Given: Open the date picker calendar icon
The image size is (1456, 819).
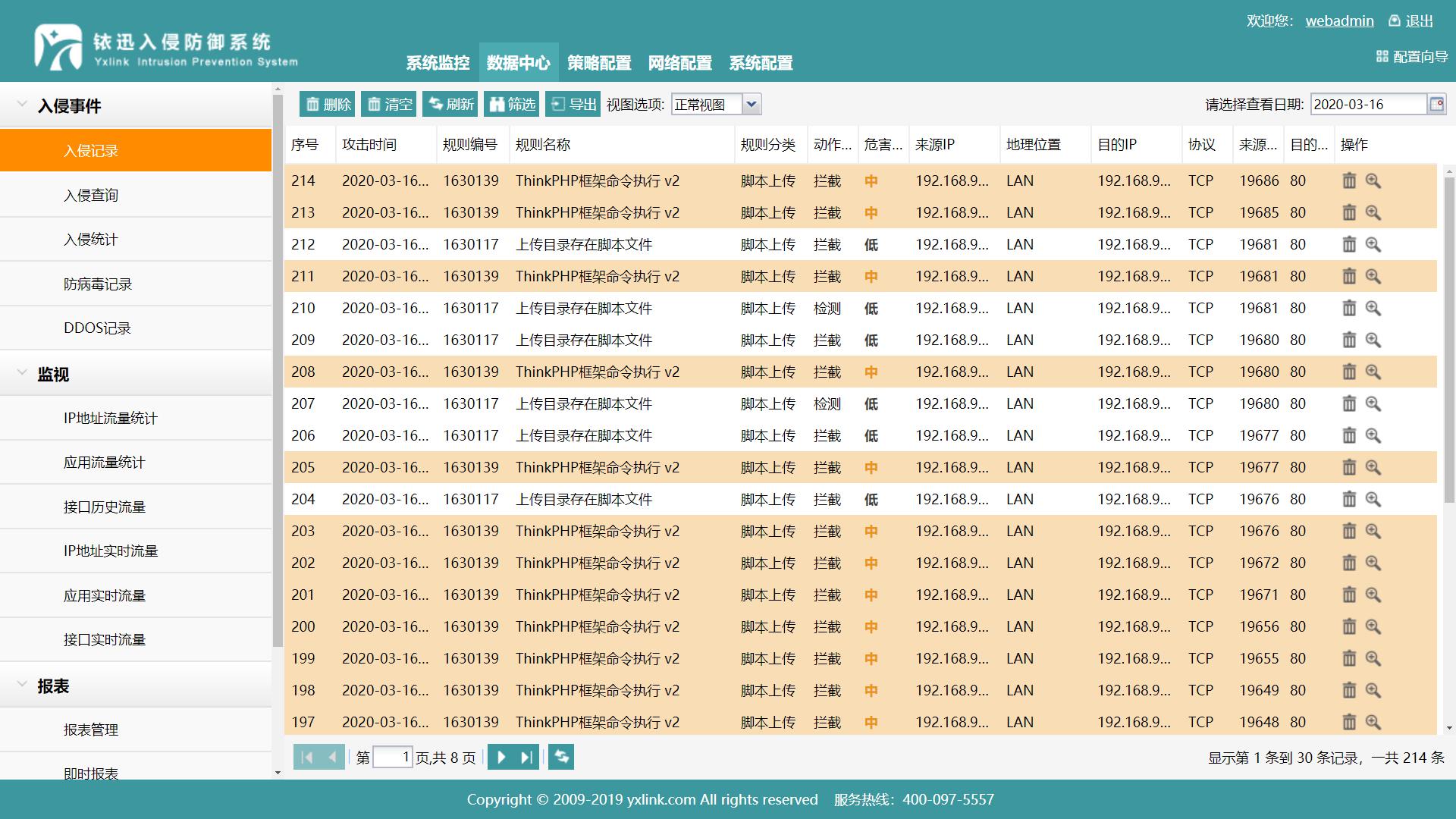Looking at the screenshot, I should [x=1436, y=104].
